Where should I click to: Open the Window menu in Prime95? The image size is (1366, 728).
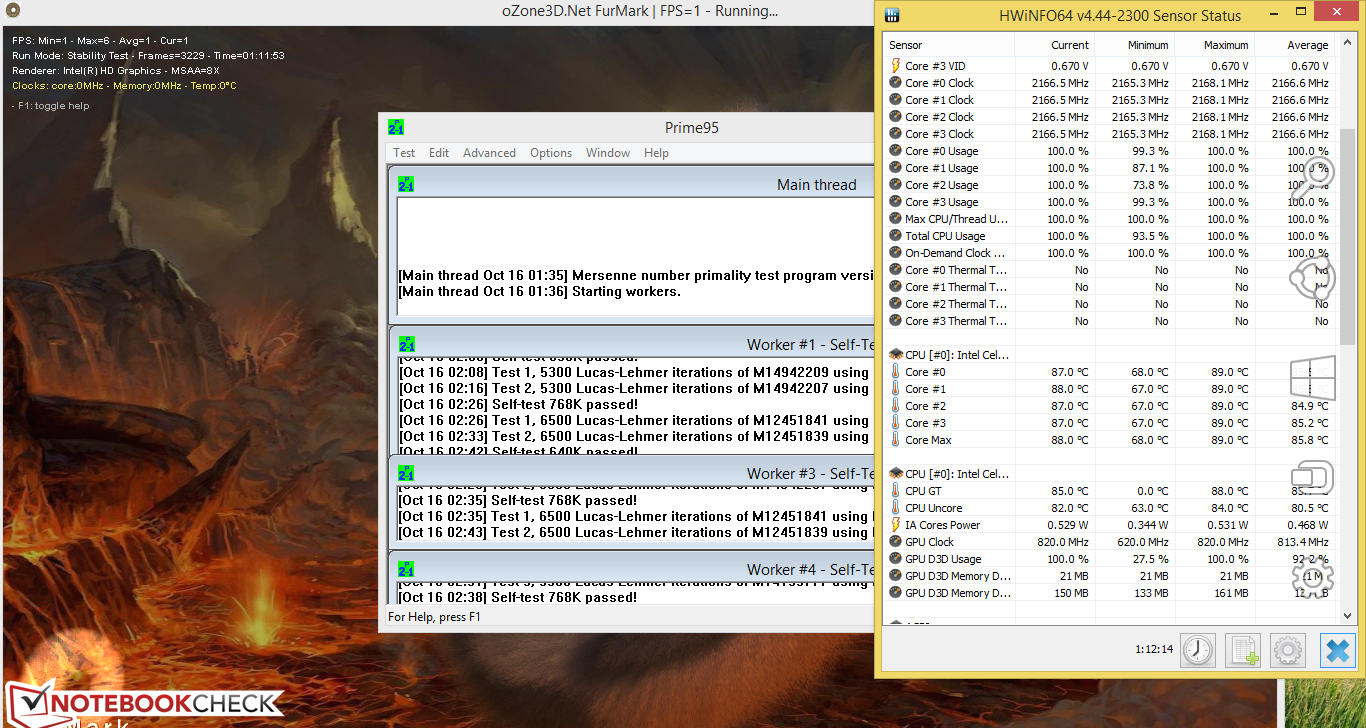(608, 153)
